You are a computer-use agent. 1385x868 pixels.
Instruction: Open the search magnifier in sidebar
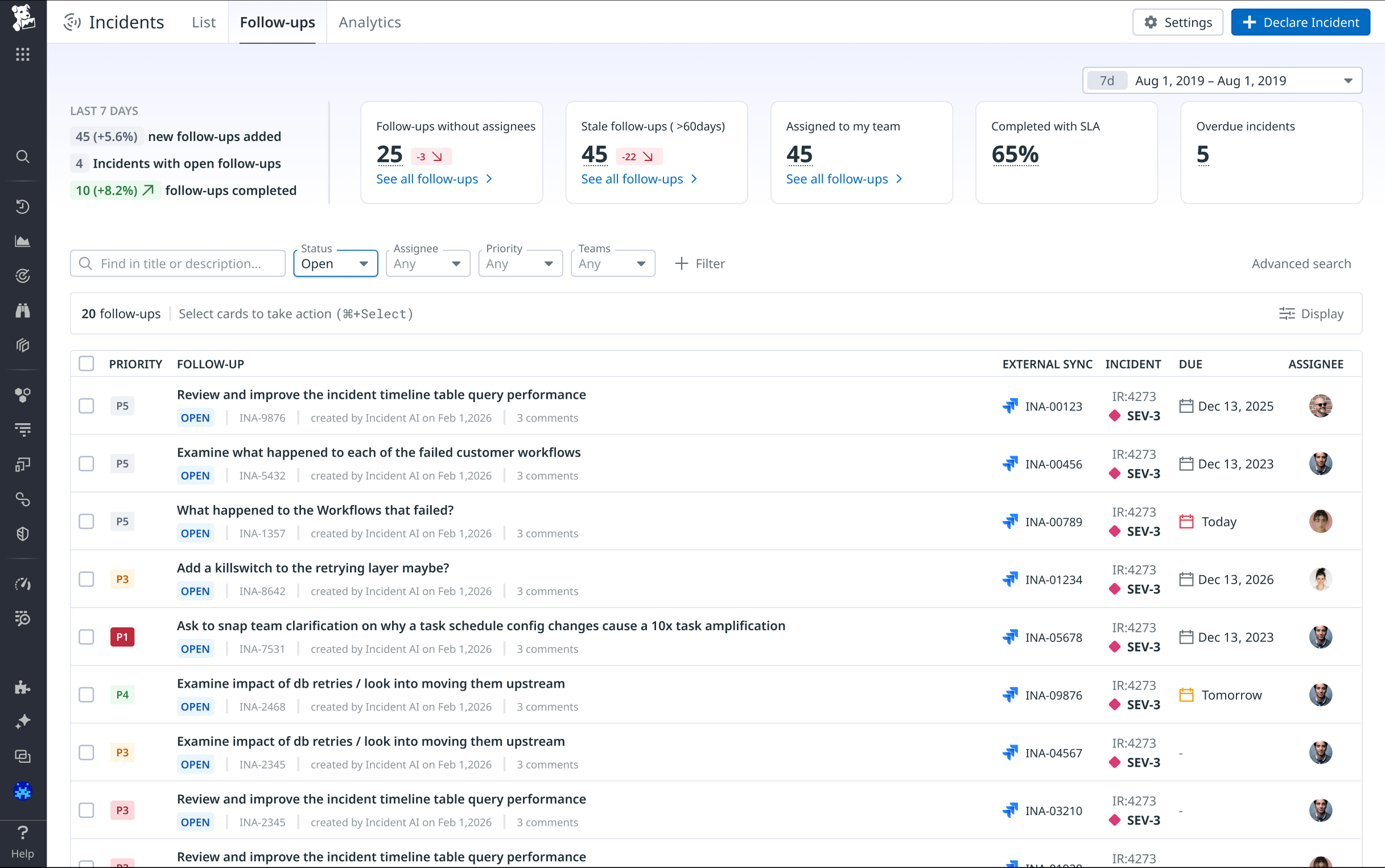(23, 157)
